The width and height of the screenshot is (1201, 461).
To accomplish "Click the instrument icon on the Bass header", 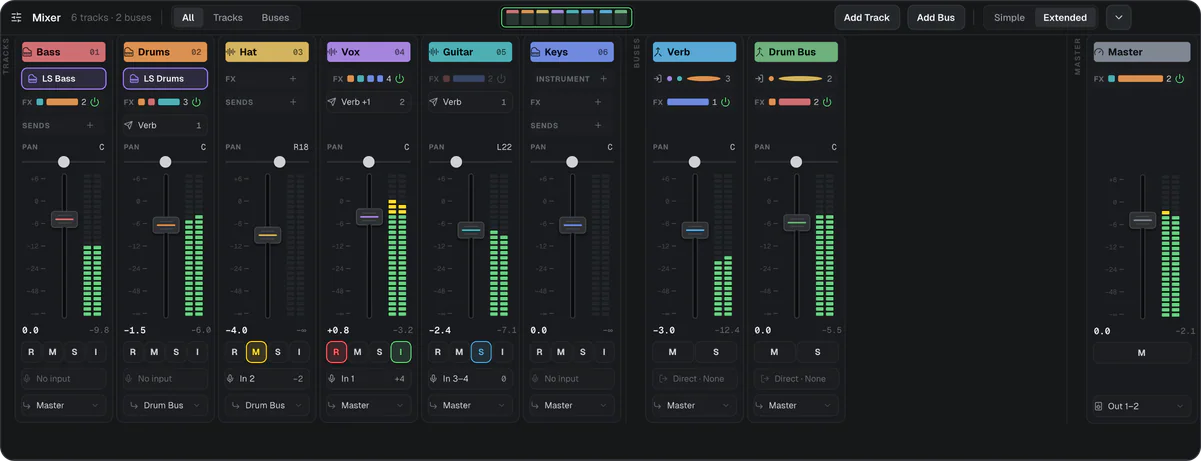I will tap(28, 52).
